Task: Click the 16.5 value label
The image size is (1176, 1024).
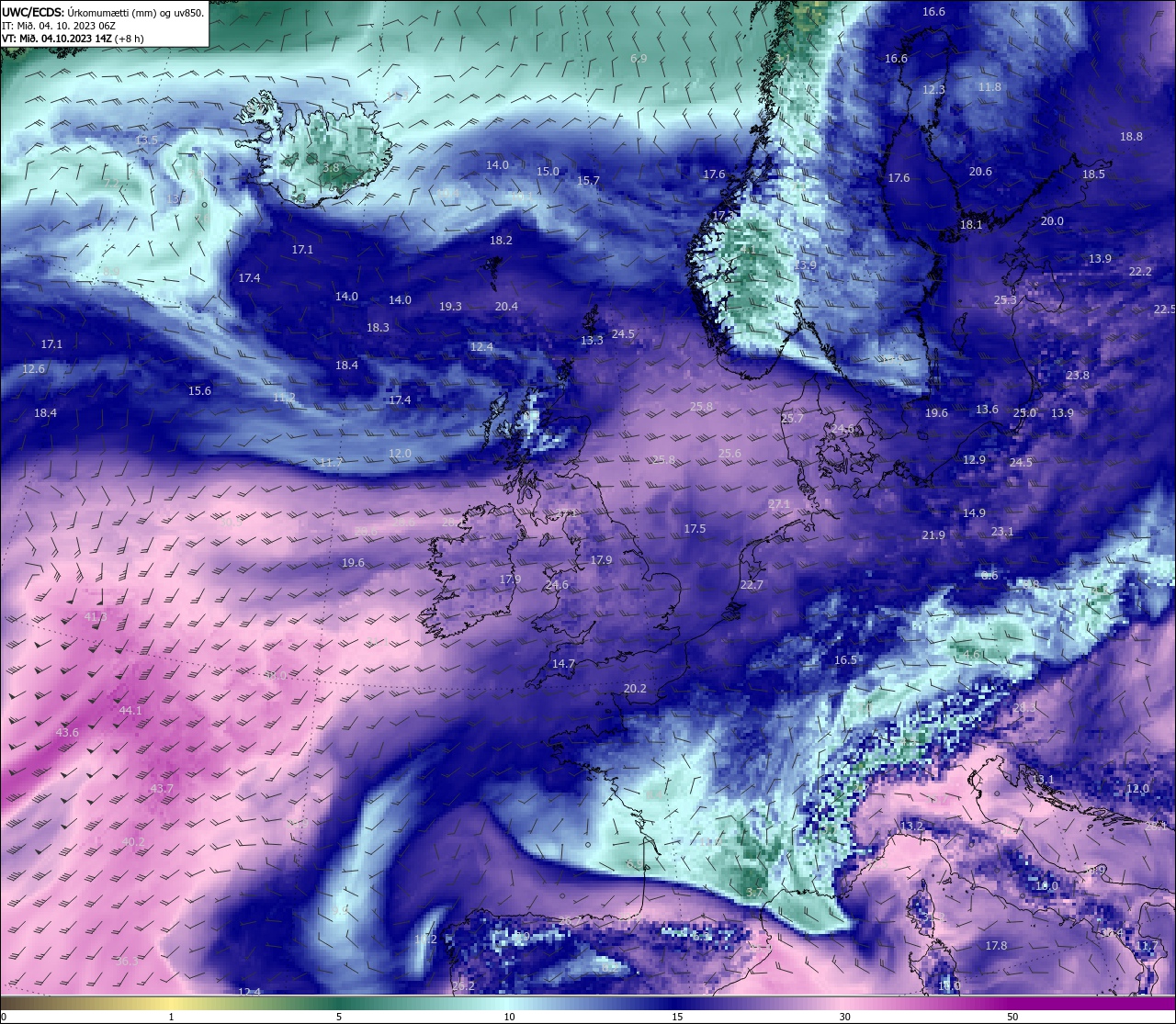Action: 845,660
